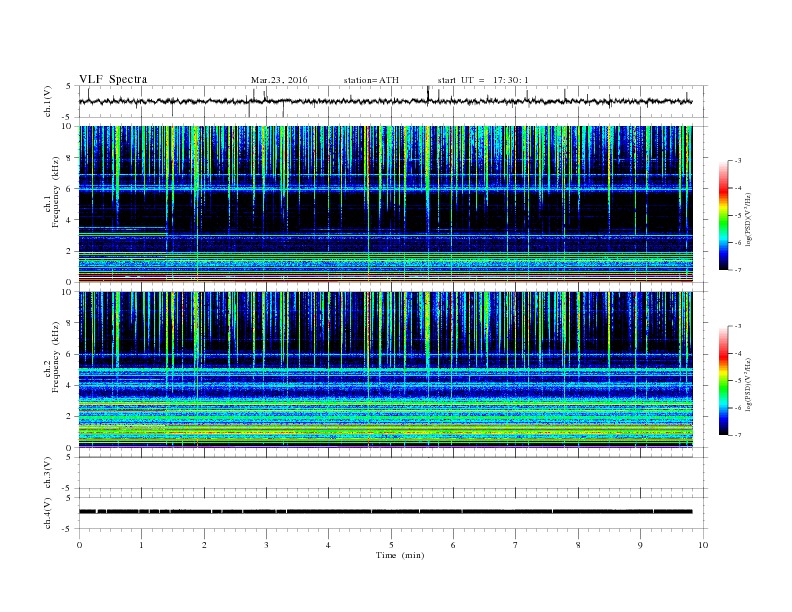Click the "VLF Spectra" plot title
The width and height of the screenshot is (792, 612).
point(113,79)
